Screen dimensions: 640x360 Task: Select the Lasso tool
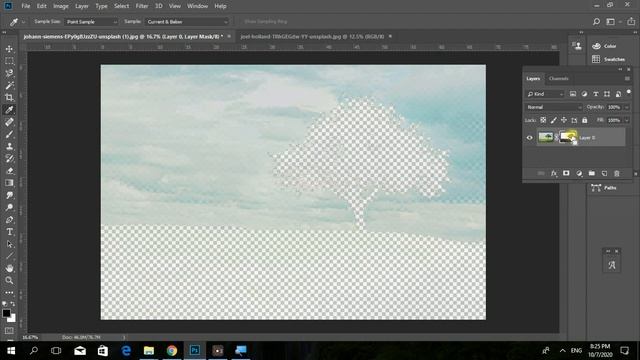[x=9, y=73]
